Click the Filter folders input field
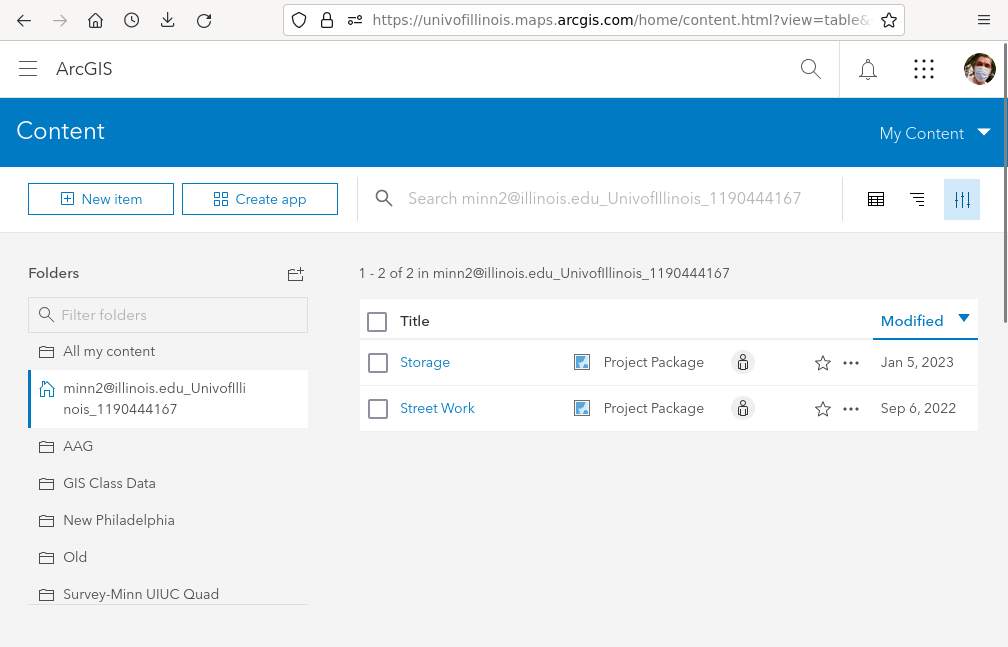1008x647 pixels. tap(168, 315)
